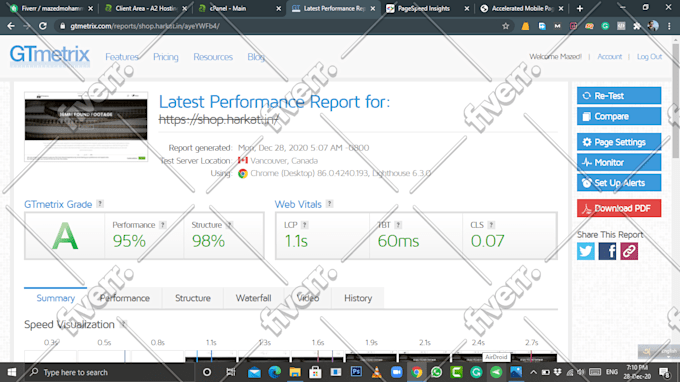Switch to the Structure tab
The image size is (680, 382).
click(x=193, y=298)
